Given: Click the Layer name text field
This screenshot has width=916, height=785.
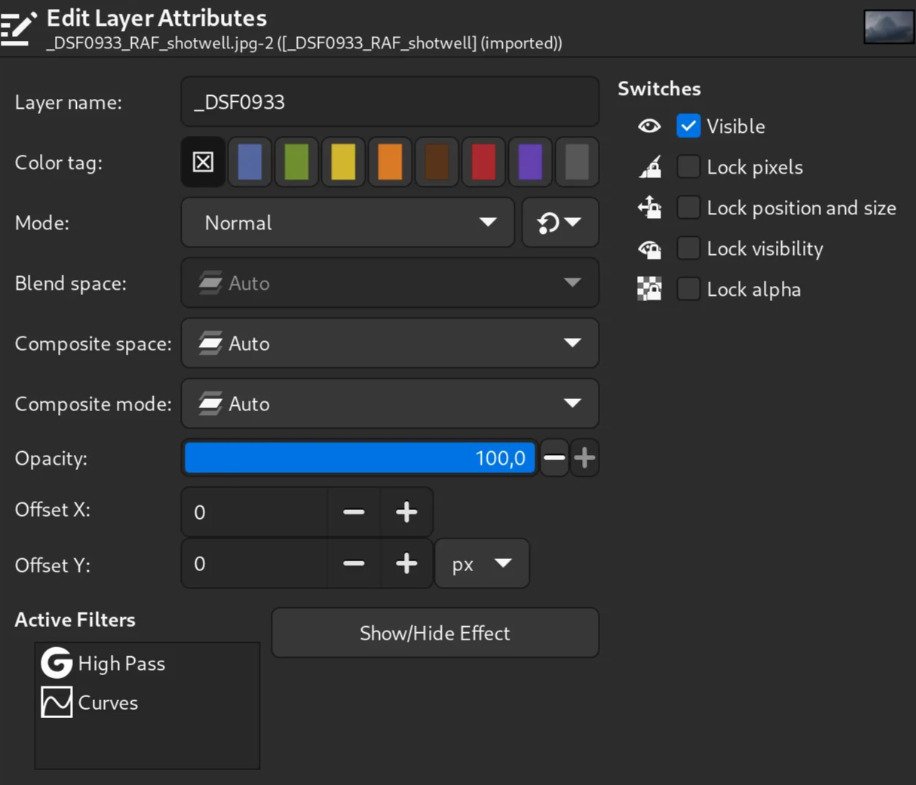Looking at the screenshot, I should click(390, 102).
